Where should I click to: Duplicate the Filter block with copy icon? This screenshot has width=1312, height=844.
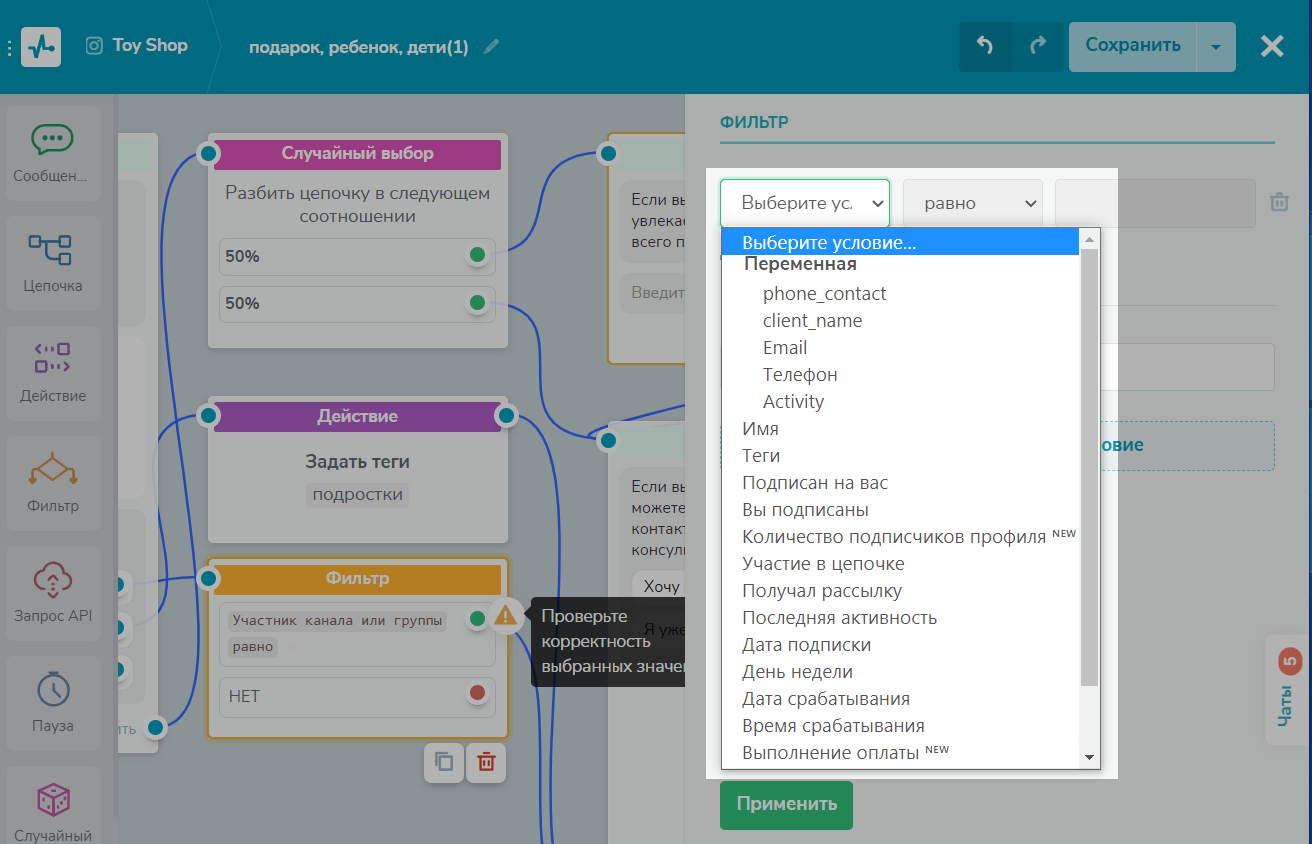[444, 762]
